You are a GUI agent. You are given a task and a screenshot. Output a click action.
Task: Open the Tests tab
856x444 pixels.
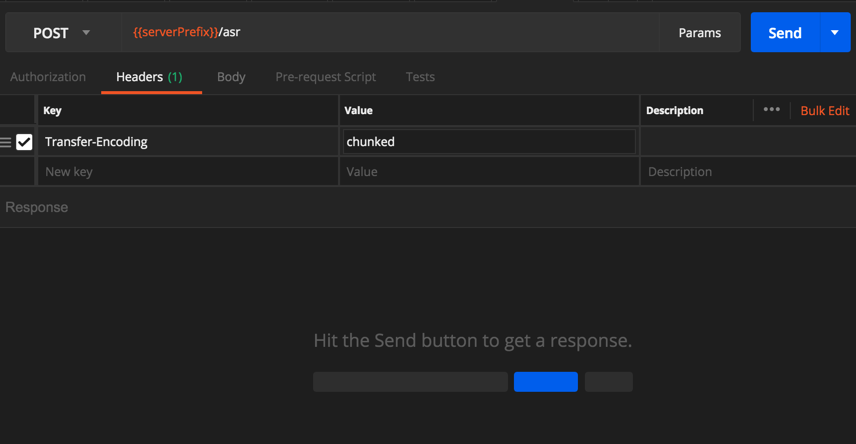point(420,77)
